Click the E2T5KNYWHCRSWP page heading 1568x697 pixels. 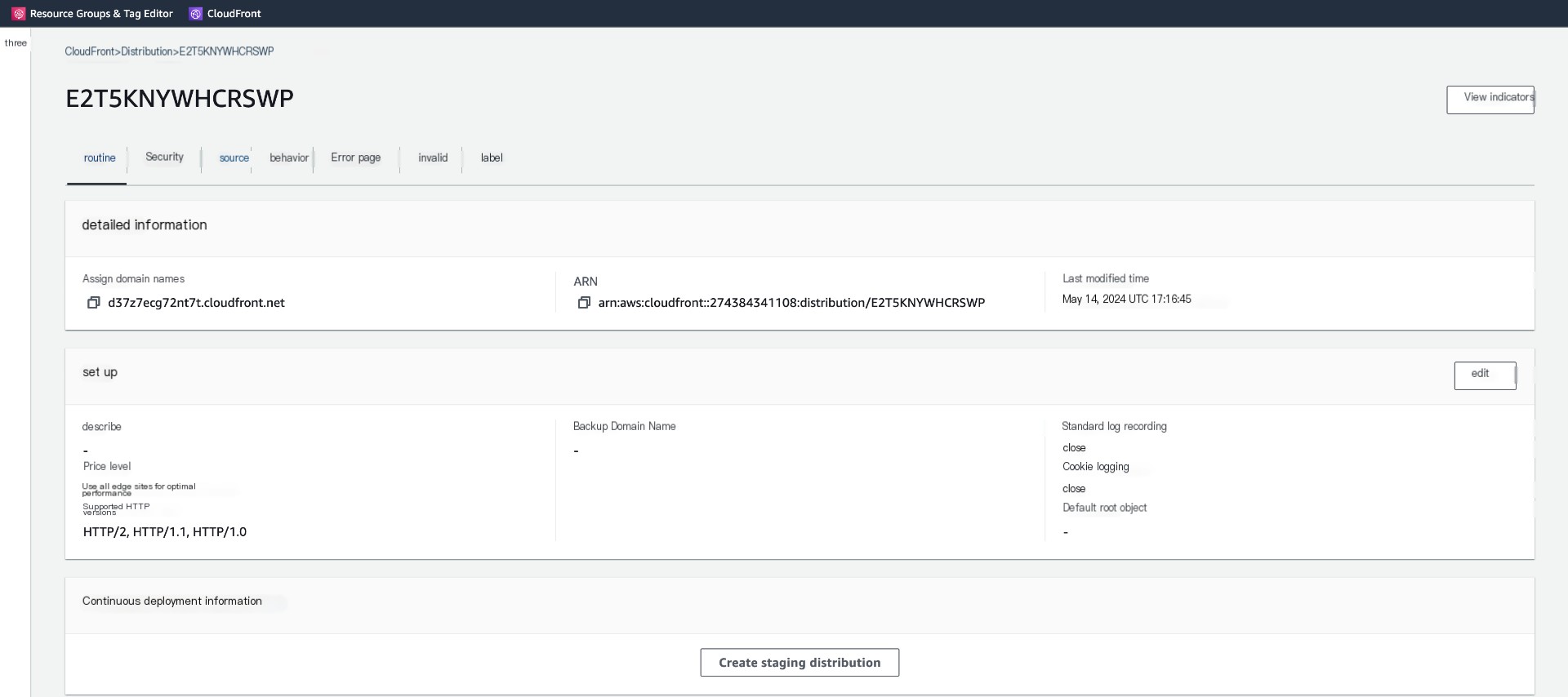click(180, 99)
